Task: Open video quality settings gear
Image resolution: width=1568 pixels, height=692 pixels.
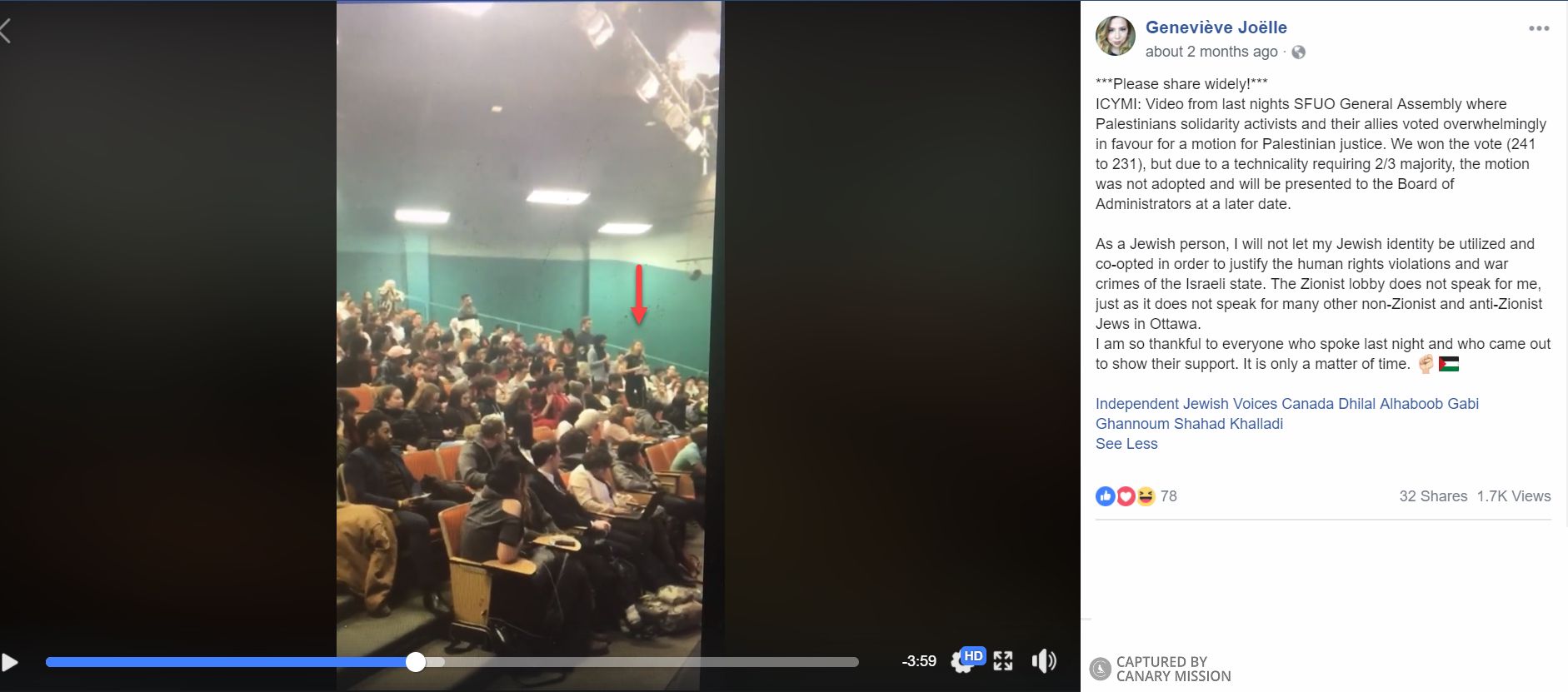Action: (x=963, y=663)
